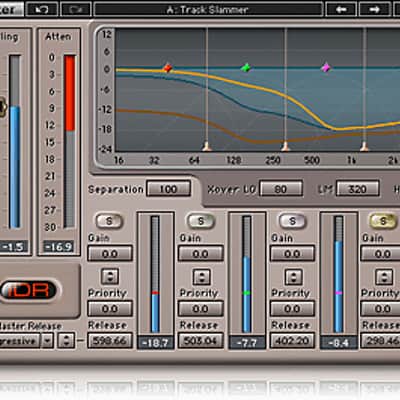Click first band Priority field 0.0
This screenshot has height=400, width=400.
pos(110,309)
